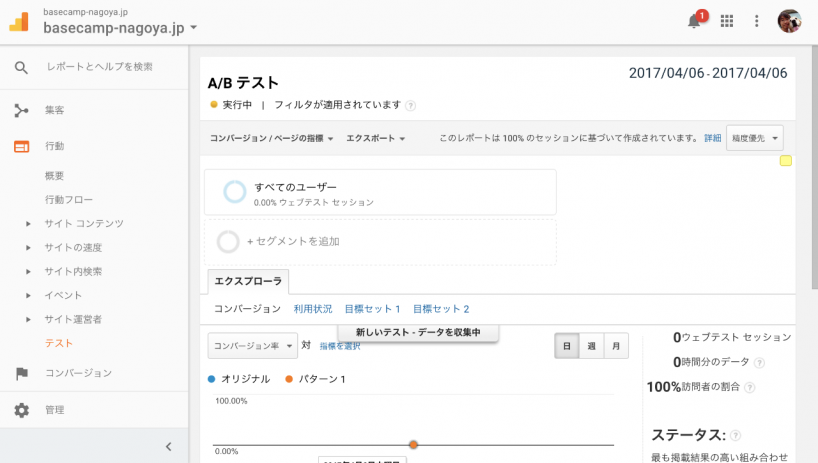This screenshot has width=818, height=463.
Task: Open the three-dot more options menu
Action: 757,21
